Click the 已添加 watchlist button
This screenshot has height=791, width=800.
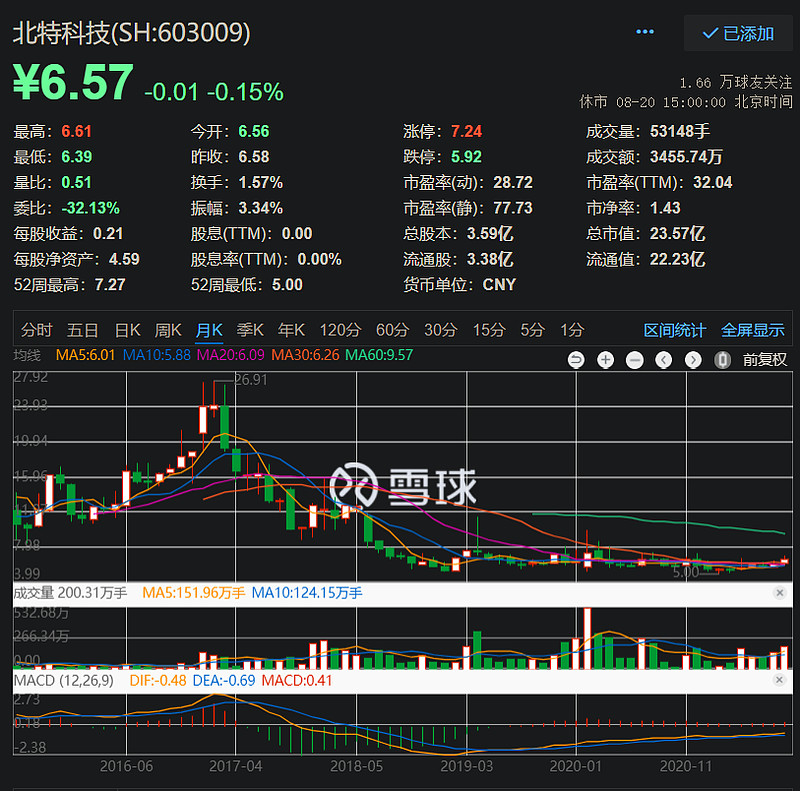click(x=738, y=33)
